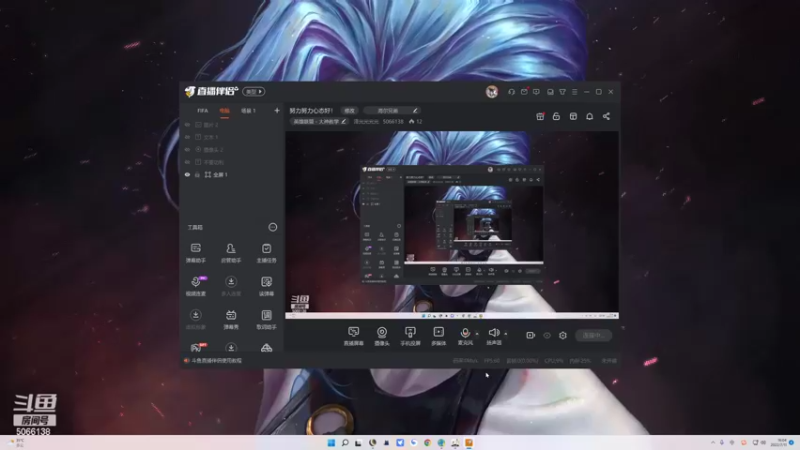Open the 弹幕助手 tool in the toolbox
This screenshot has height=450, width=800.
click(x=195, y=253)
